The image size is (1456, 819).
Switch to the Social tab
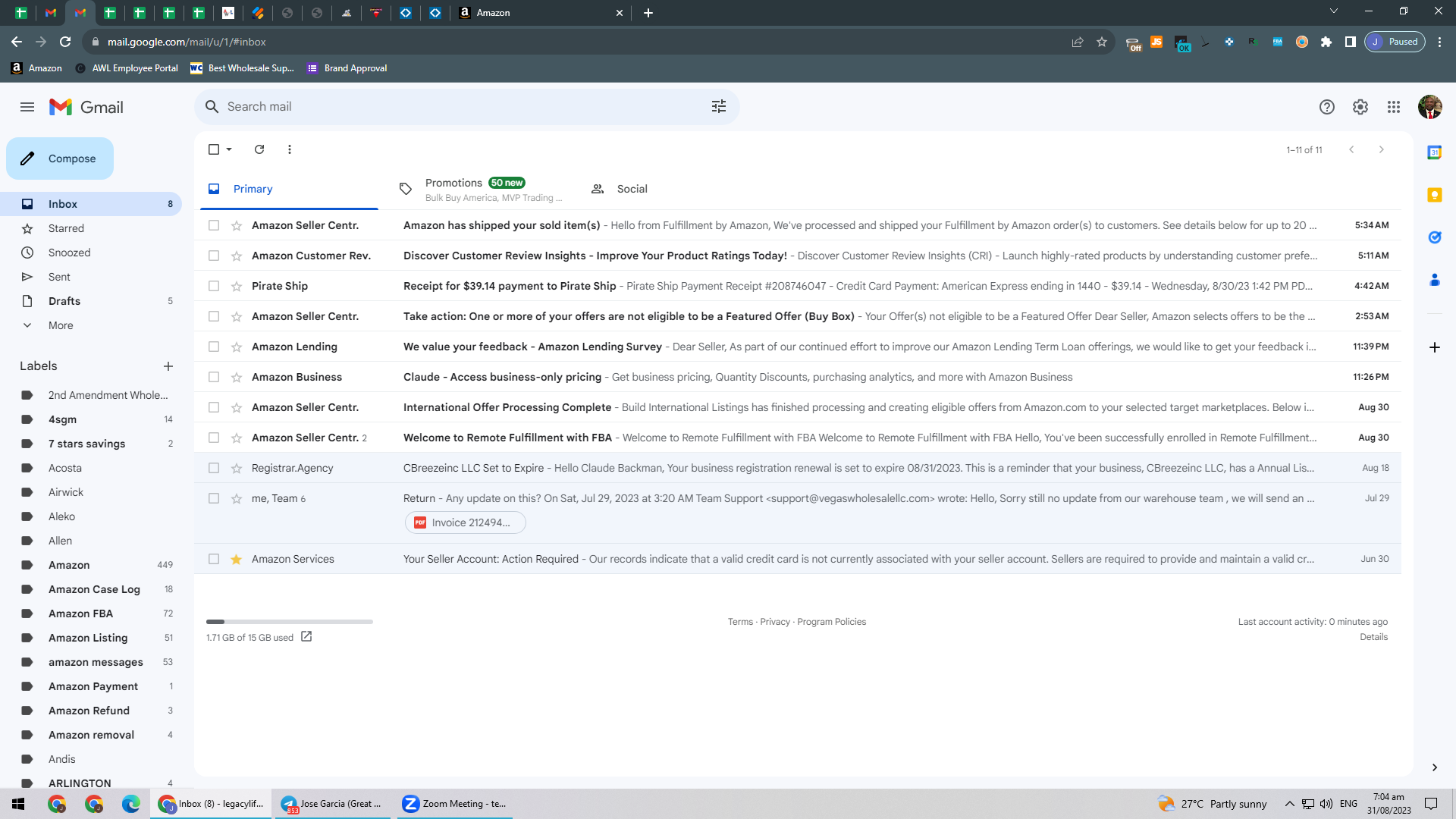point(672,189)
